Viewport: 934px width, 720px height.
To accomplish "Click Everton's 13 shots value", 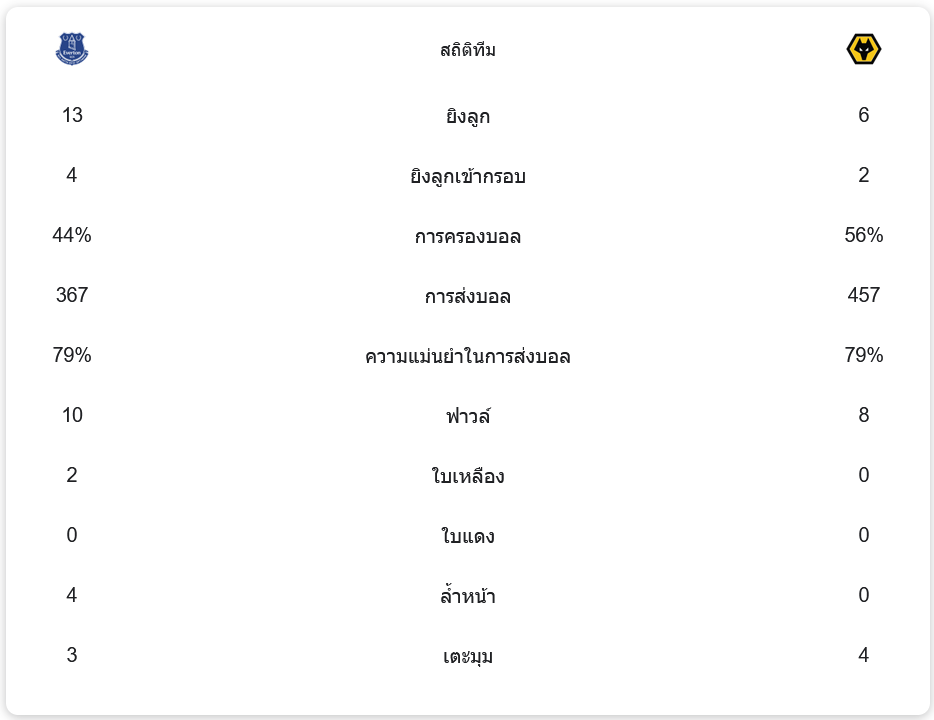I will pos(72,115).
